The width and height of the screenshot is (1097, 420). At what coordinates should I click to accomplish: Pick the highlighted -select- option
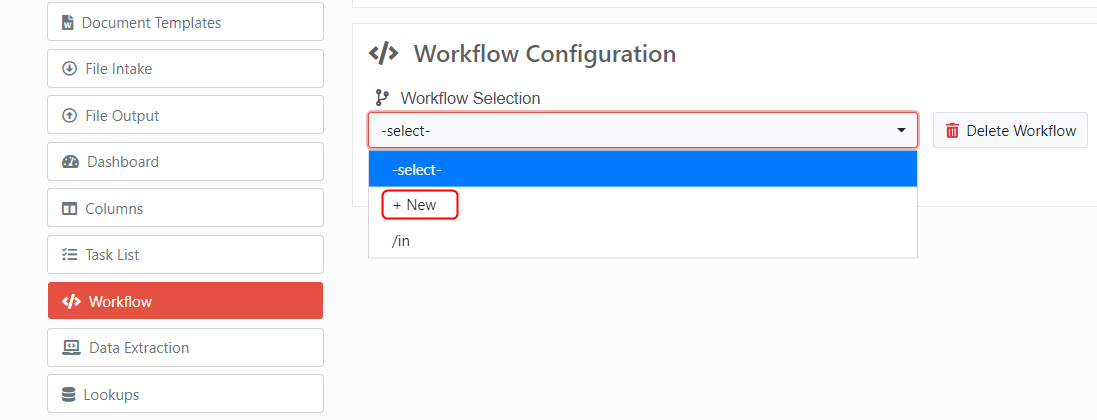coord(643,169)
